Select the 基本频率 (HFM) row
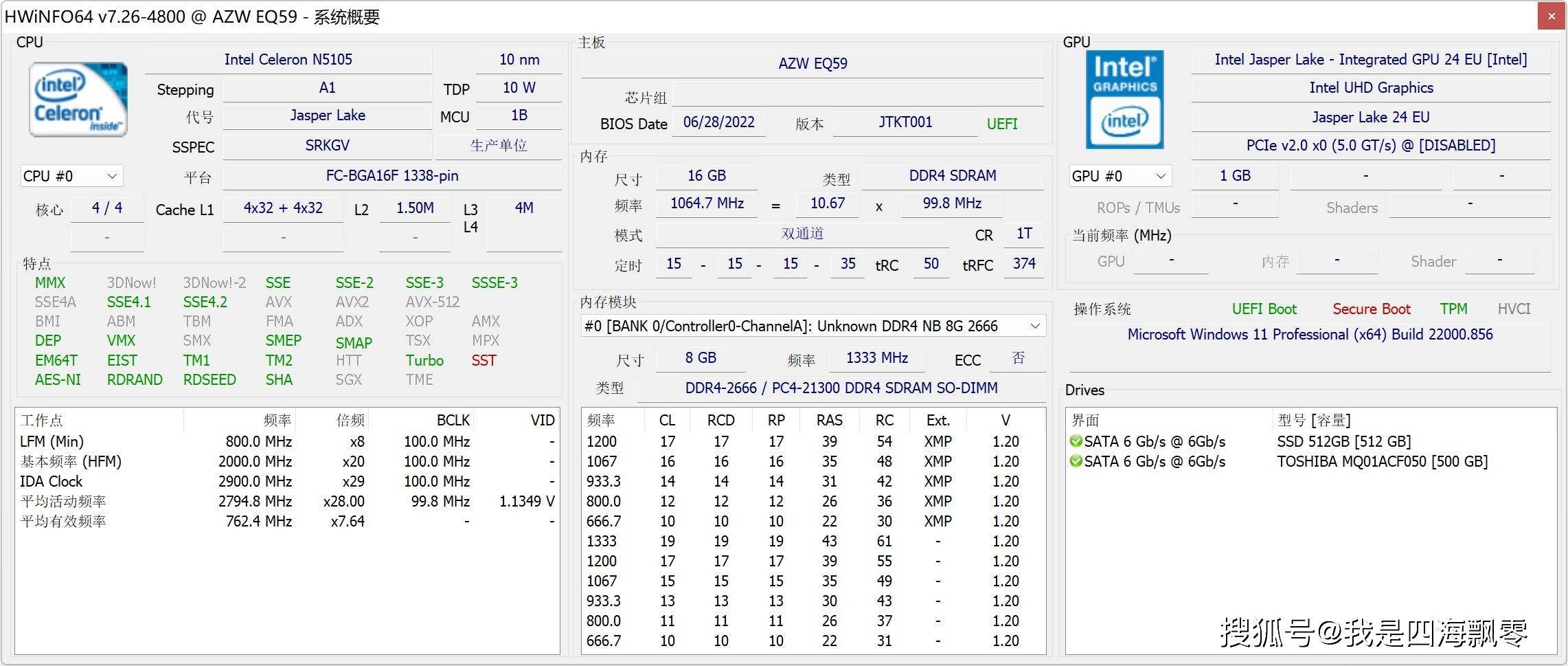This screenshot has height=666, width=1568. (287, 461)
